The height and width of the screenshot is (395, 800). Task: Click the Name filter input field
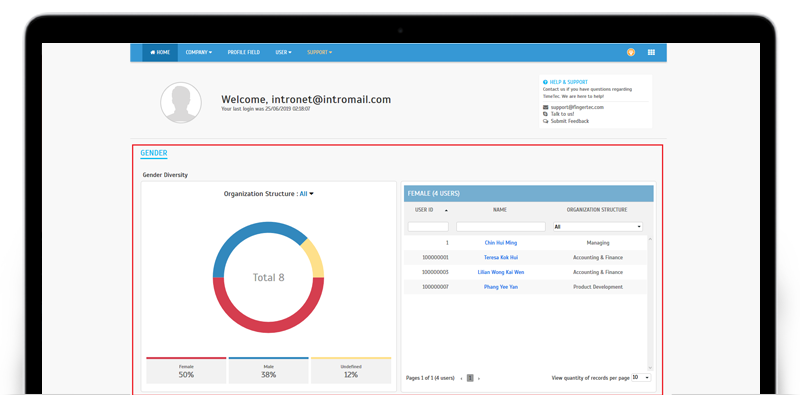click(501, 227)
